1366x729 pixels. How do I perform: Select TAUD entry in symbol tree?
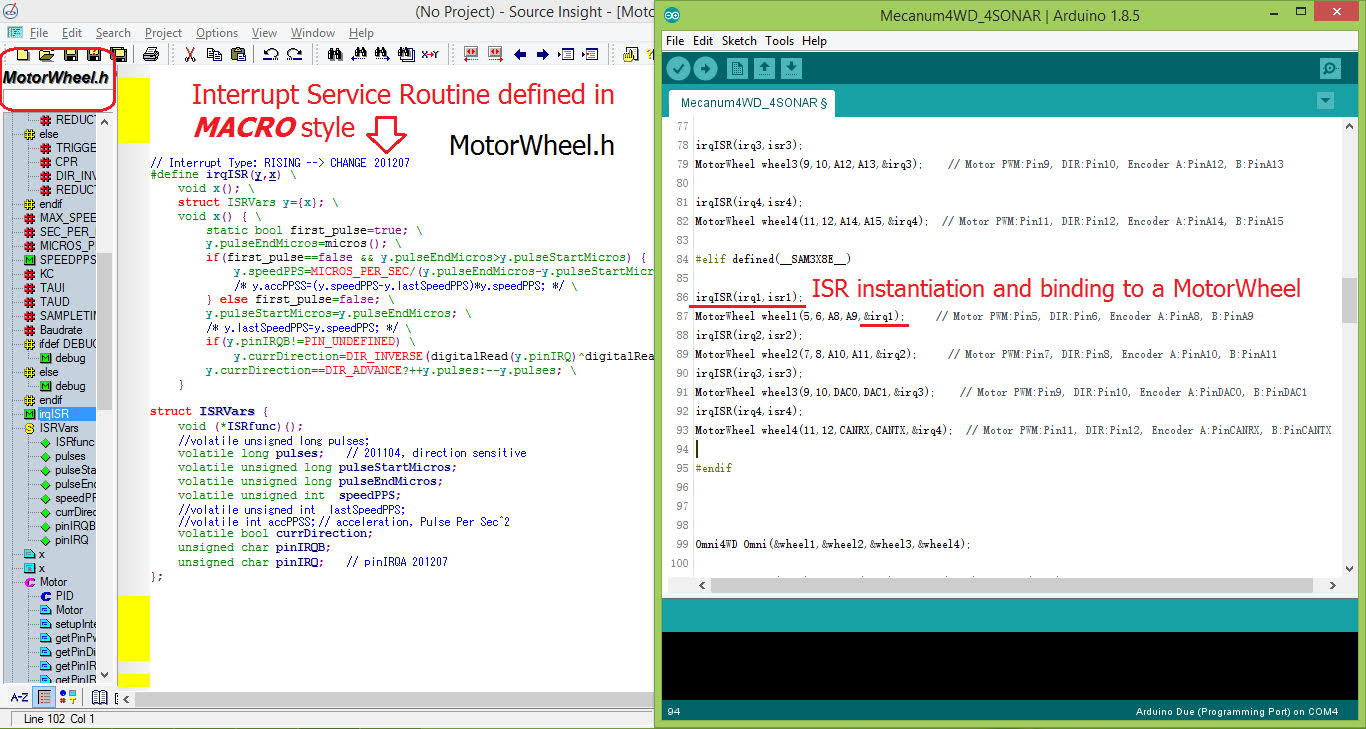tap(54, 302)
